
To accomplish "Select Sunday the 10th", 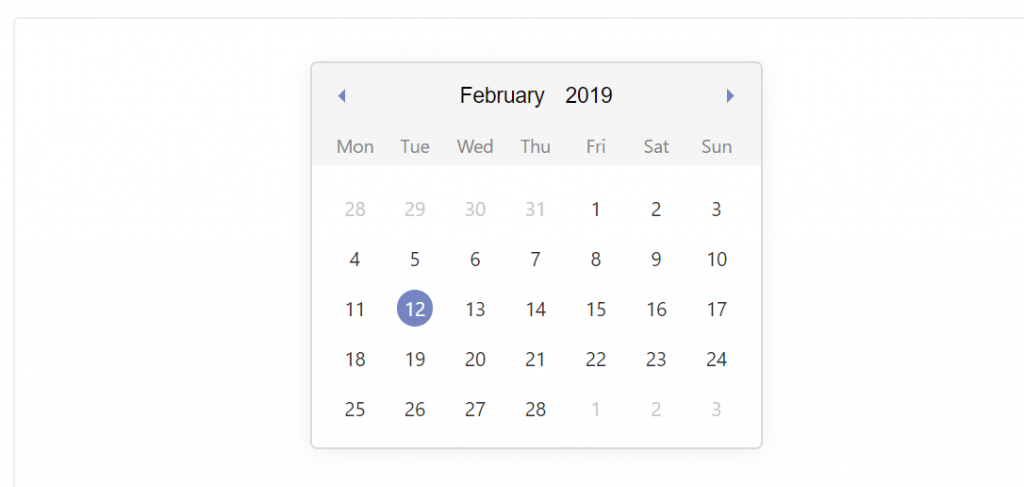I will click(x=717, y=259).
